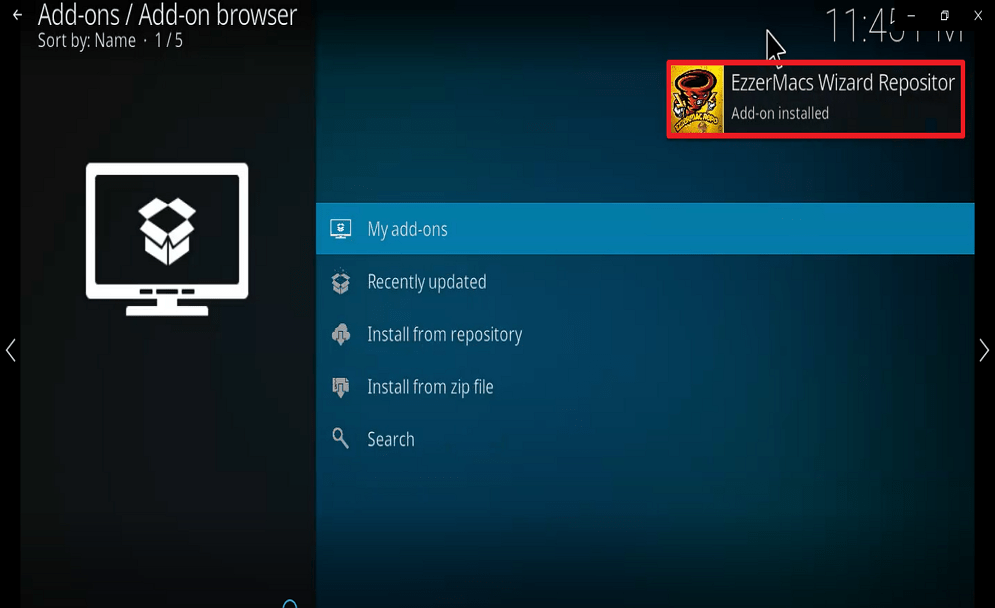The width and height of the screenshot is (995, 608).
Task: Click the EzzerMacs Wizard Repository notification title
Action: (843, 83)
